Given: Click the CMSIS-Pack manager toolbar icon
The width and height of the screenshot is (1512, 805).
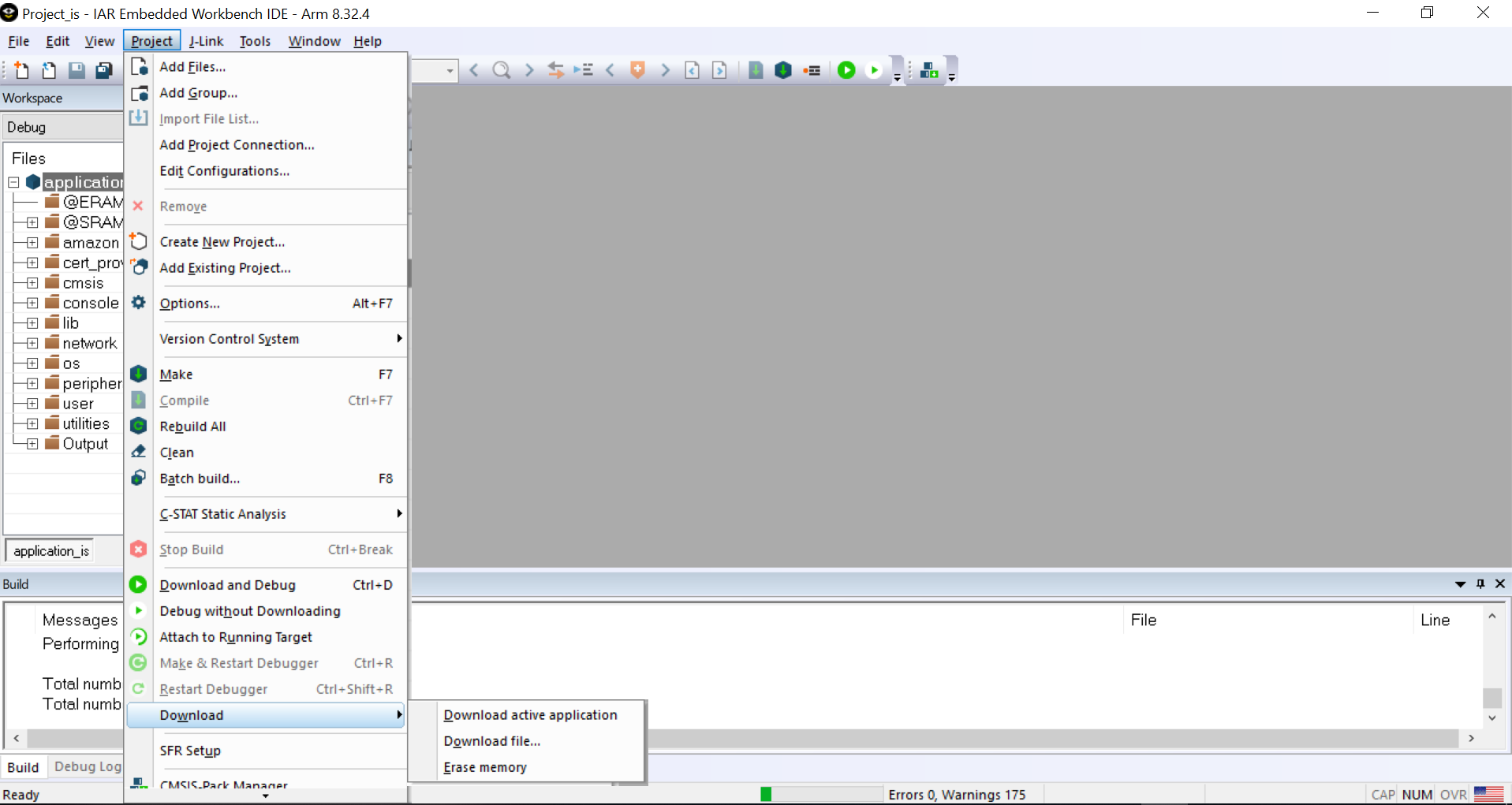Looking at the screenshot, I should (x=929, y=70).
